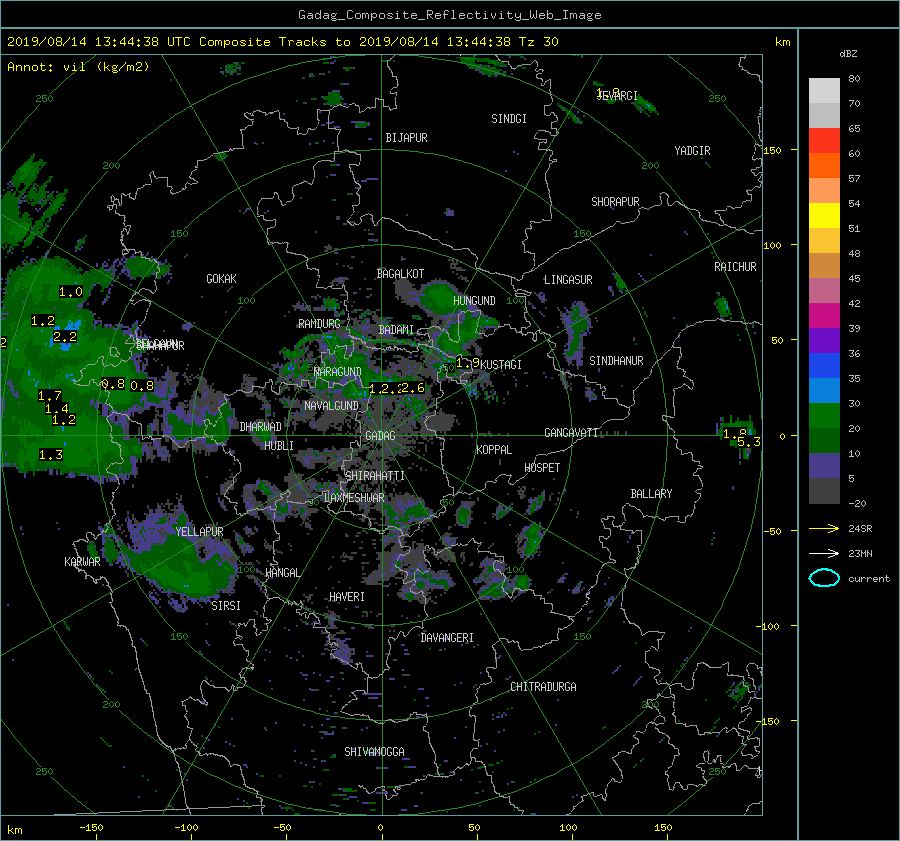Viewport: 900px width, 841px height.
Task: Select the SHIRAHATTI city label
Action: (x=375, y=476)
